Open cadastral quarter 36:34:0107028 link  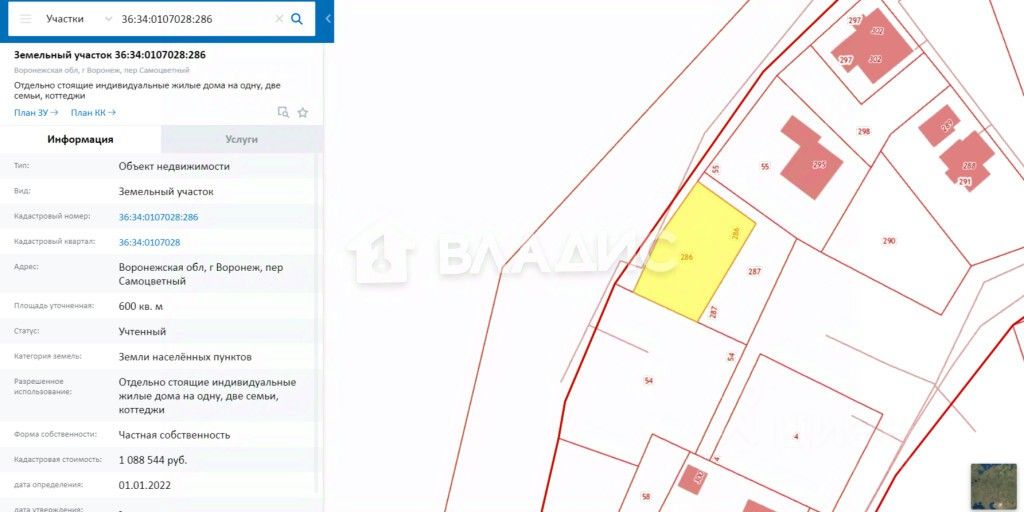click(x=150, y=242)
